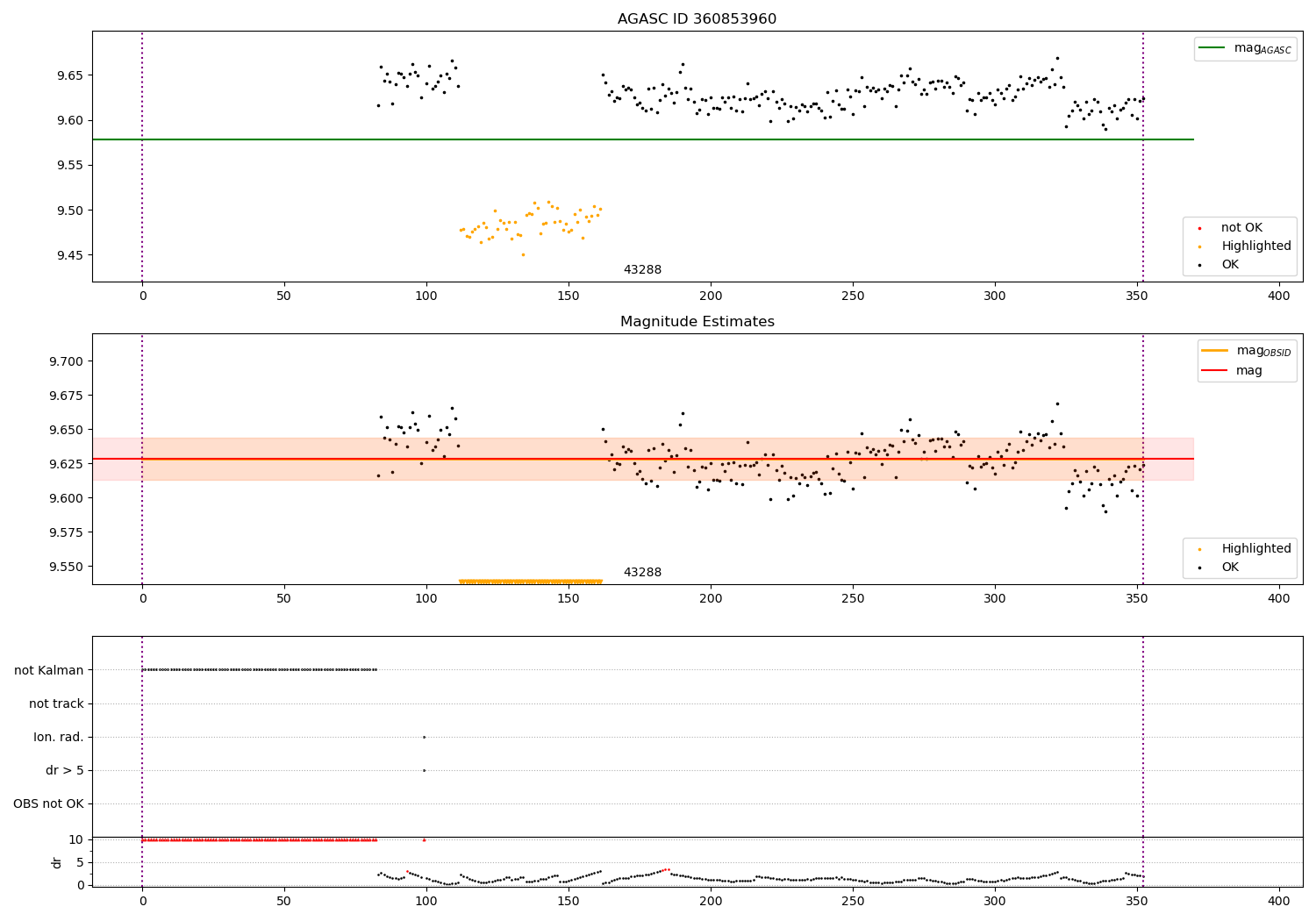Click the '9.575' y-tick in the middle panel
1316x921 pixels.
coord(66,532)
